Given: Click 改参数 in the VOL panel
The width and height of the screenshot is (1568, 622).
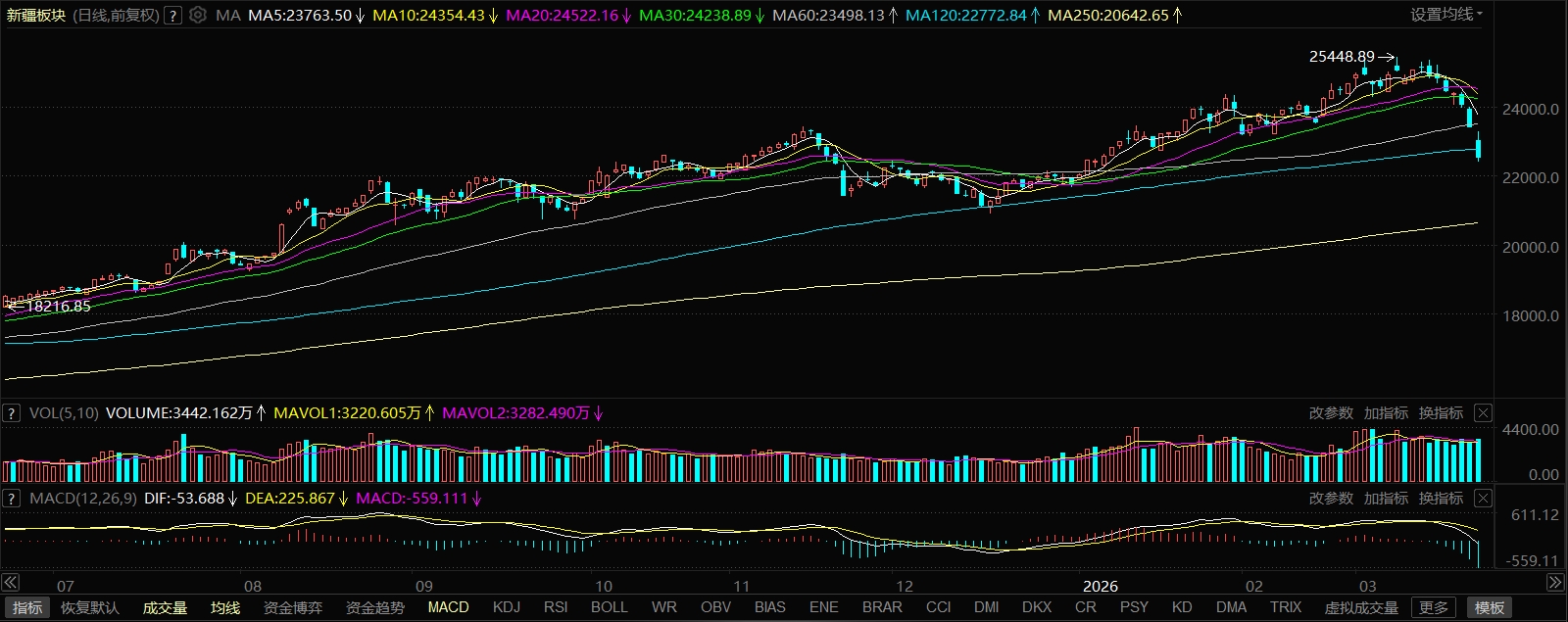Looking at the screenshot, I should pos(1331,413).
